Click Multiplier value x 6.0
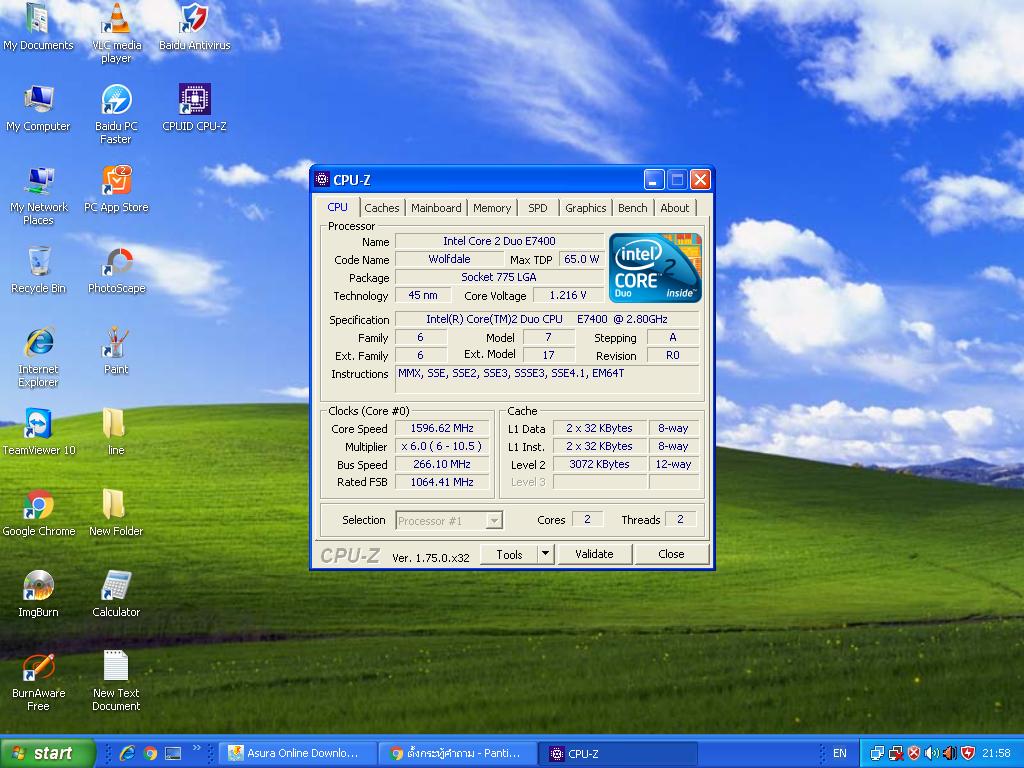The width and height of the screenshot is (1024, 768). click(x=442, y=446)
